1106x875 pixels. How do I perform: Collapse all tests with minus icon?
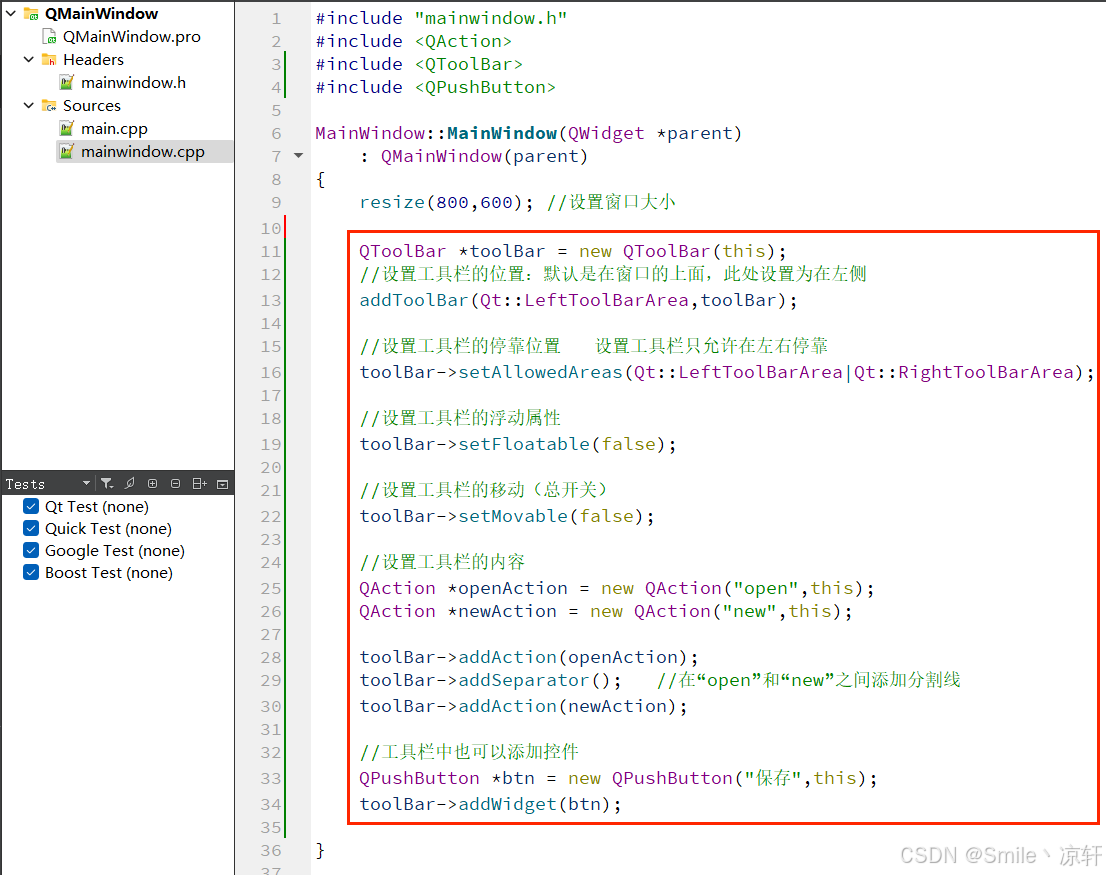pyautogui.click(x=176, y=484)
